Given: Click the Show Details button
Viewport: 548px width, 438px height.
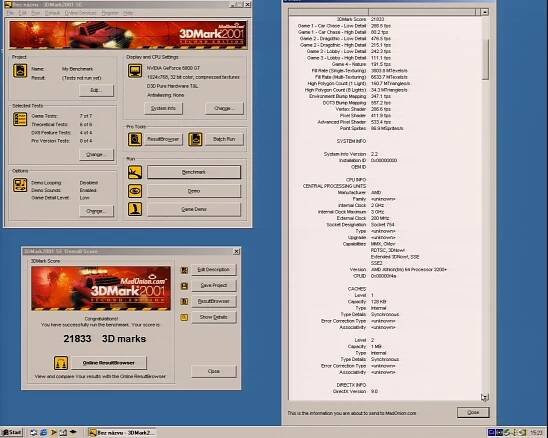Looking at the screenshot, I should click(214, 317).
